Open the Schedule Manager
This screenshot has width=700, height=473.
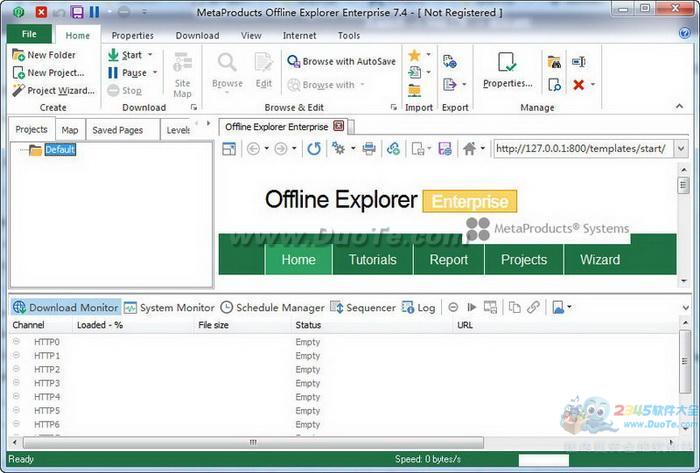pos(272,307)
